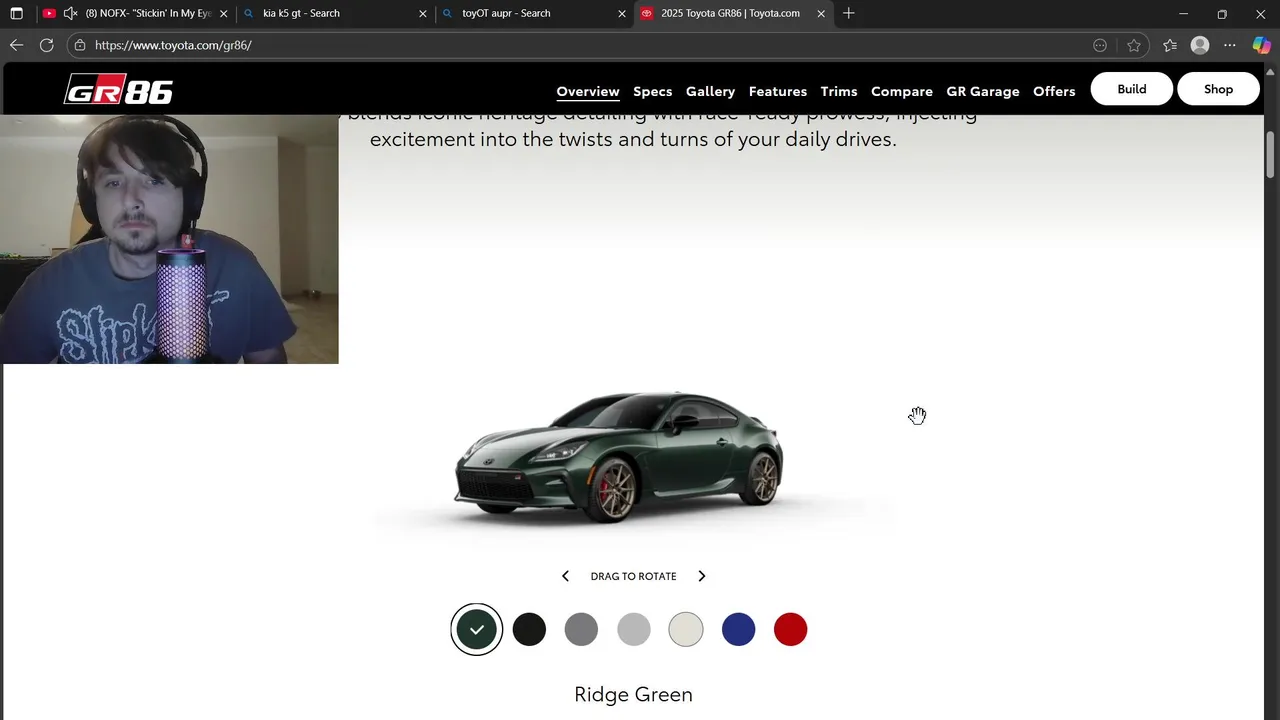1280x720 pixels.
Task: Minimize the browser window
Action: [x=1183, y=13]
